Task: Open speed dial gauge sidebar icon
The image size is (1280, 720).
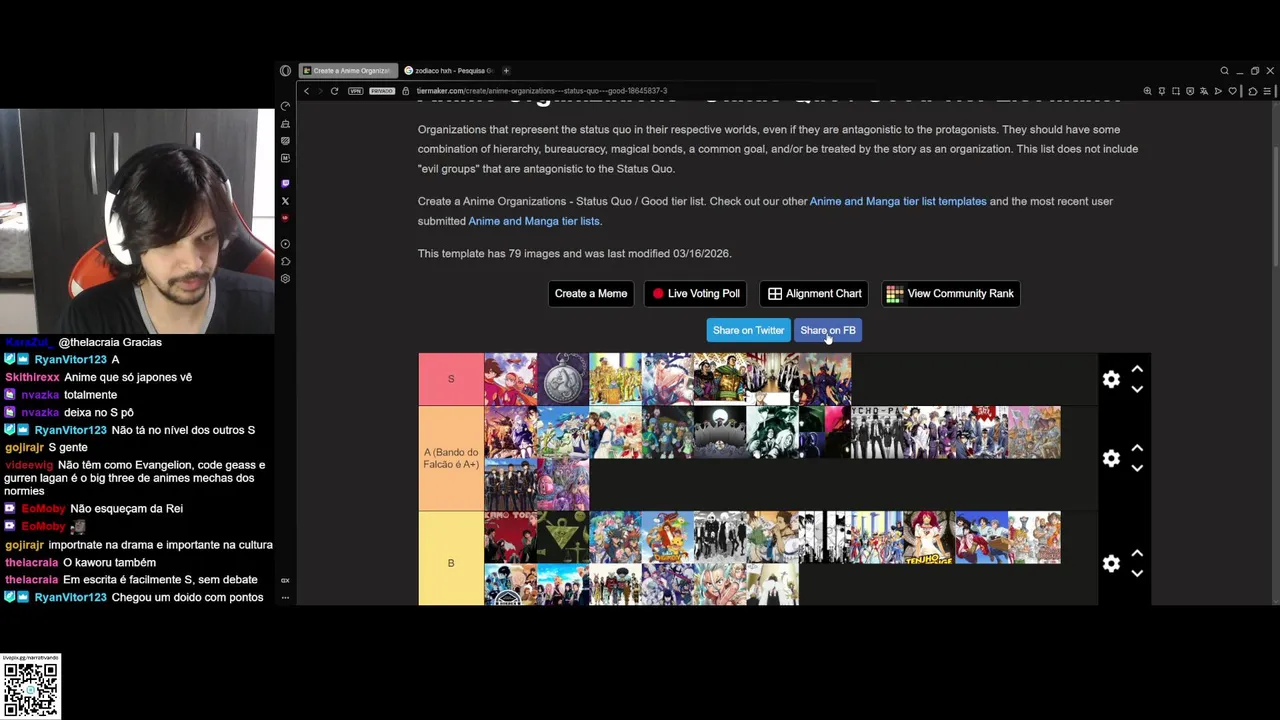Action: [285, 106]
